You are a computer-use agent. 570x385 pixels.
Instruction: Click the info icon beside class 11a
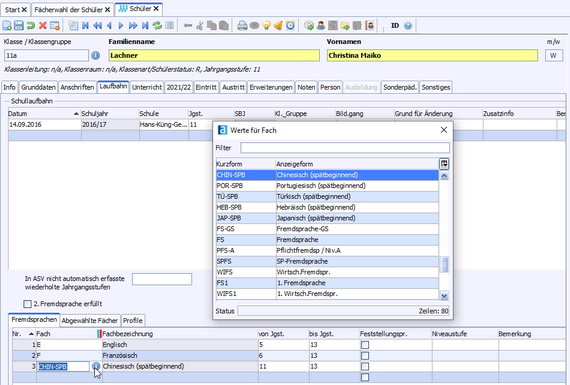(95, 56)
